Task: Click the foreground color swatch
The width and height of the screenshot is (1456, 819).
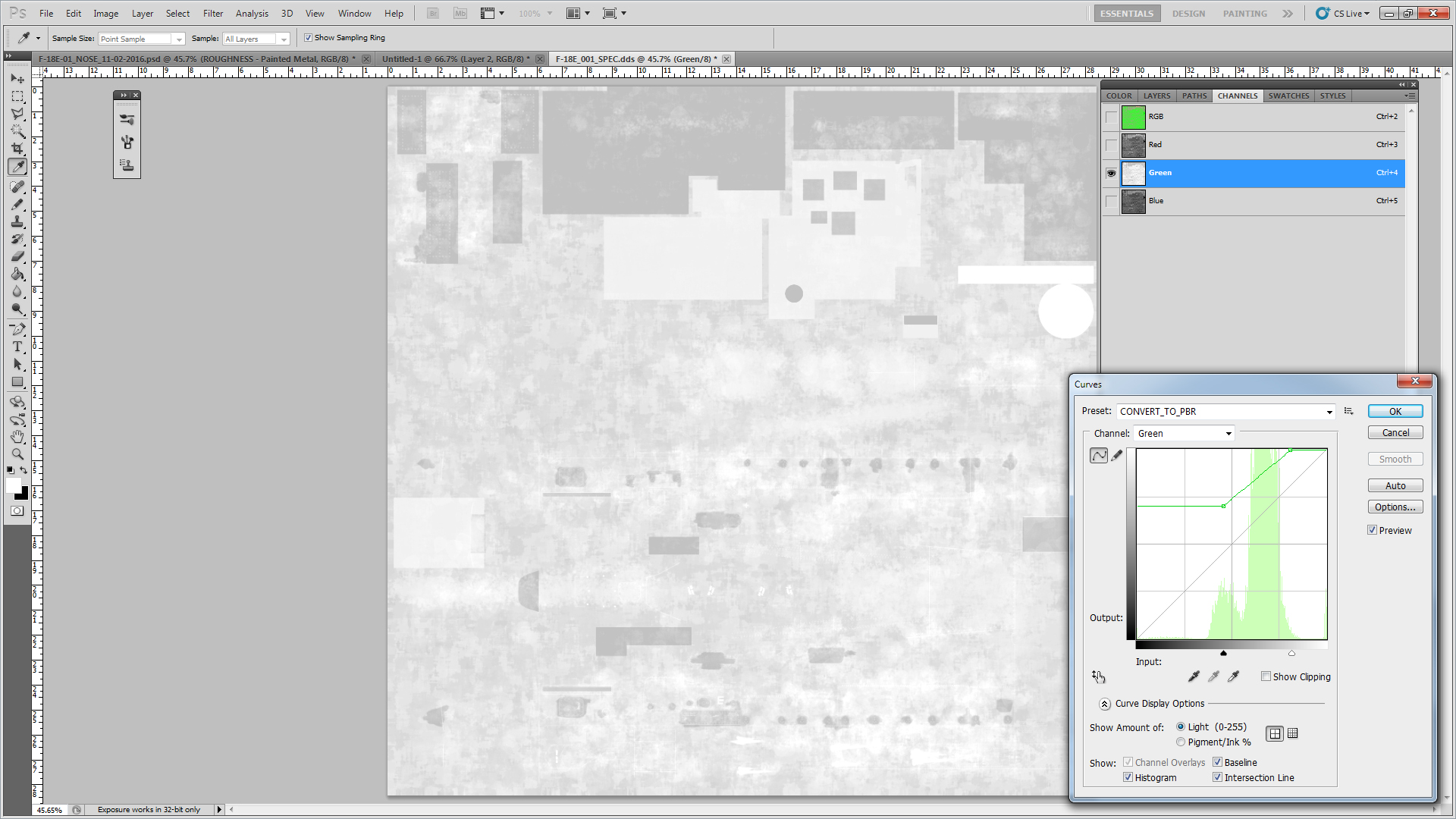Action: pyautogui.click(x=14, y=486)
